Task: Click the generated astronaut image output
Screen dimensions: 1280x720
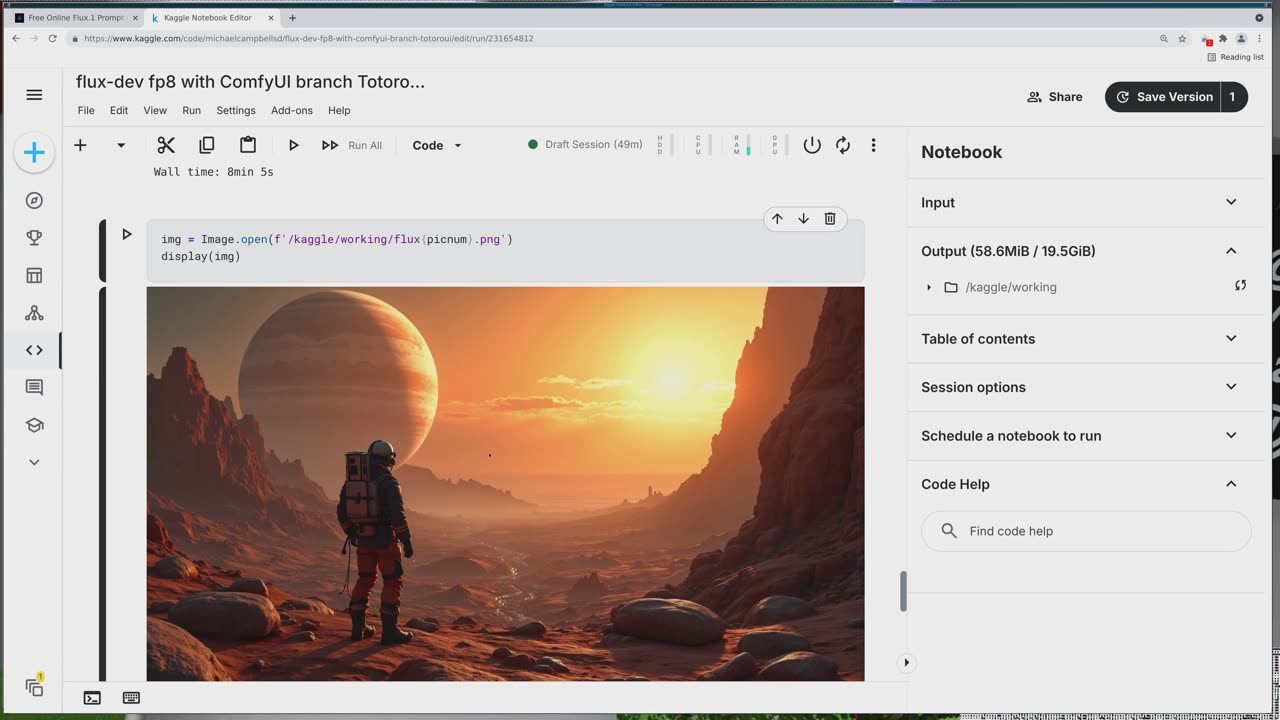Action: (x=505, y=484)
